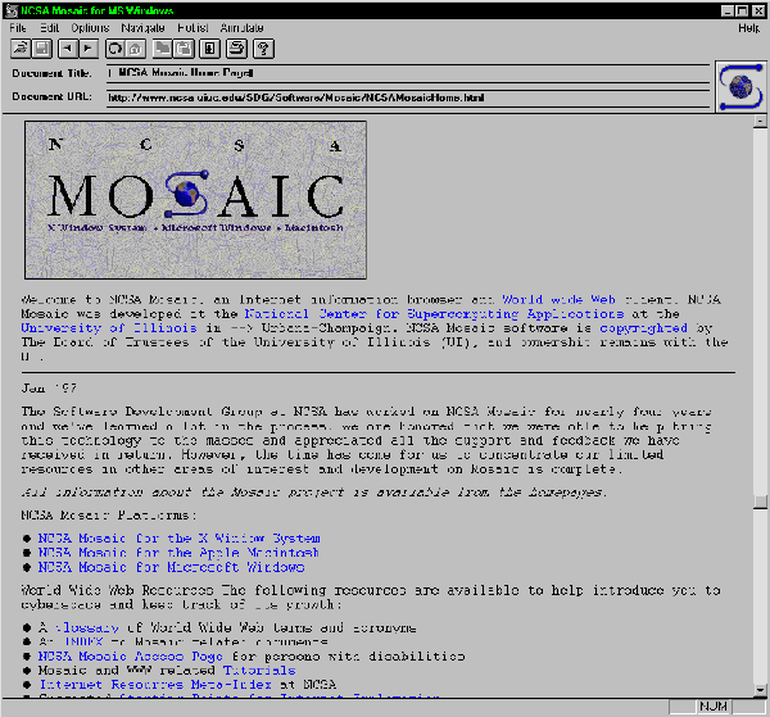
Task: Open the Help menu
Action: [749, 28]
